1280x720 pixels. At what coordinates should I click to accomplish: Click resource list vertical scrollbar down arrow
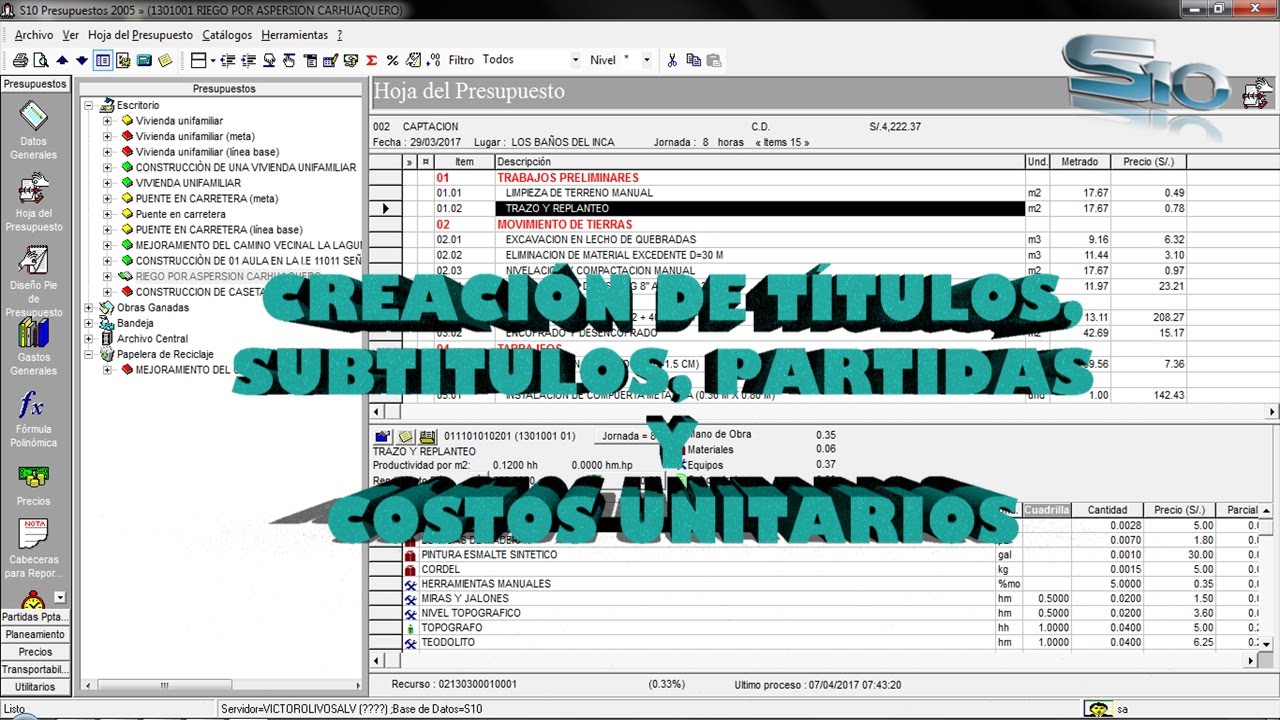tap(1266, 644)
